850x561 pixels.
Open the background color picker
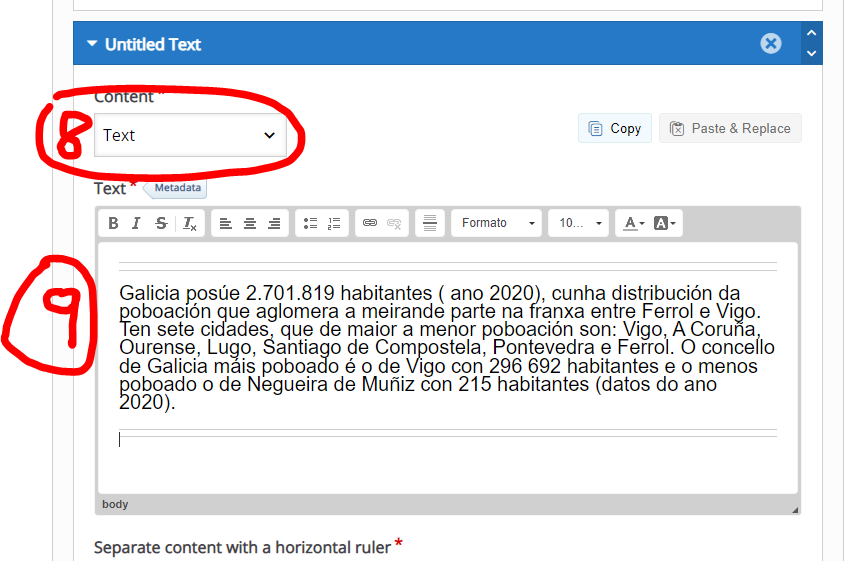tap(665, 223)
